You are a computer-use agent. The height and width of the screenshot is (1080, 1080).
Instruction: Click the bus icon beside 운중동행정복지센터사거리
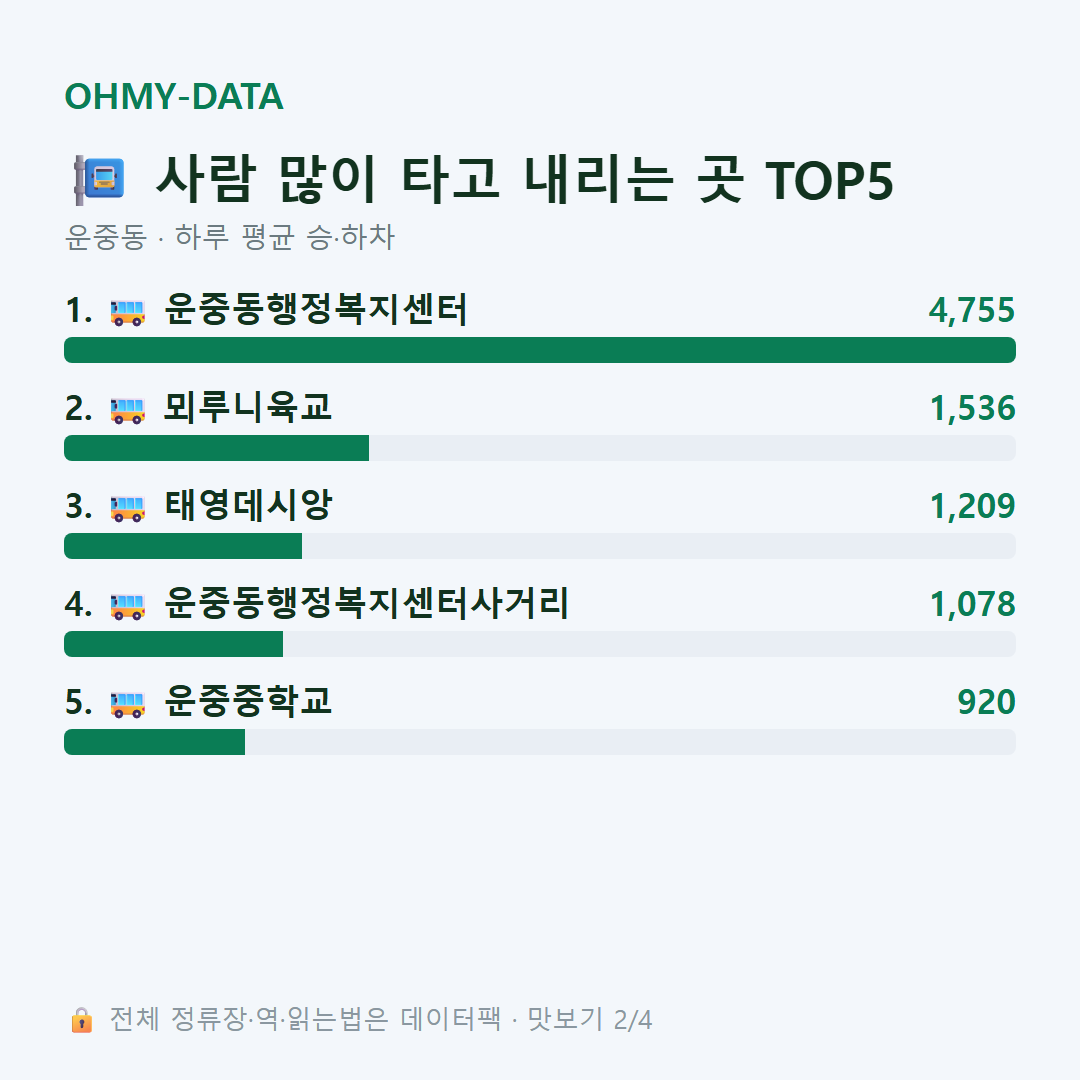[127, 605]
